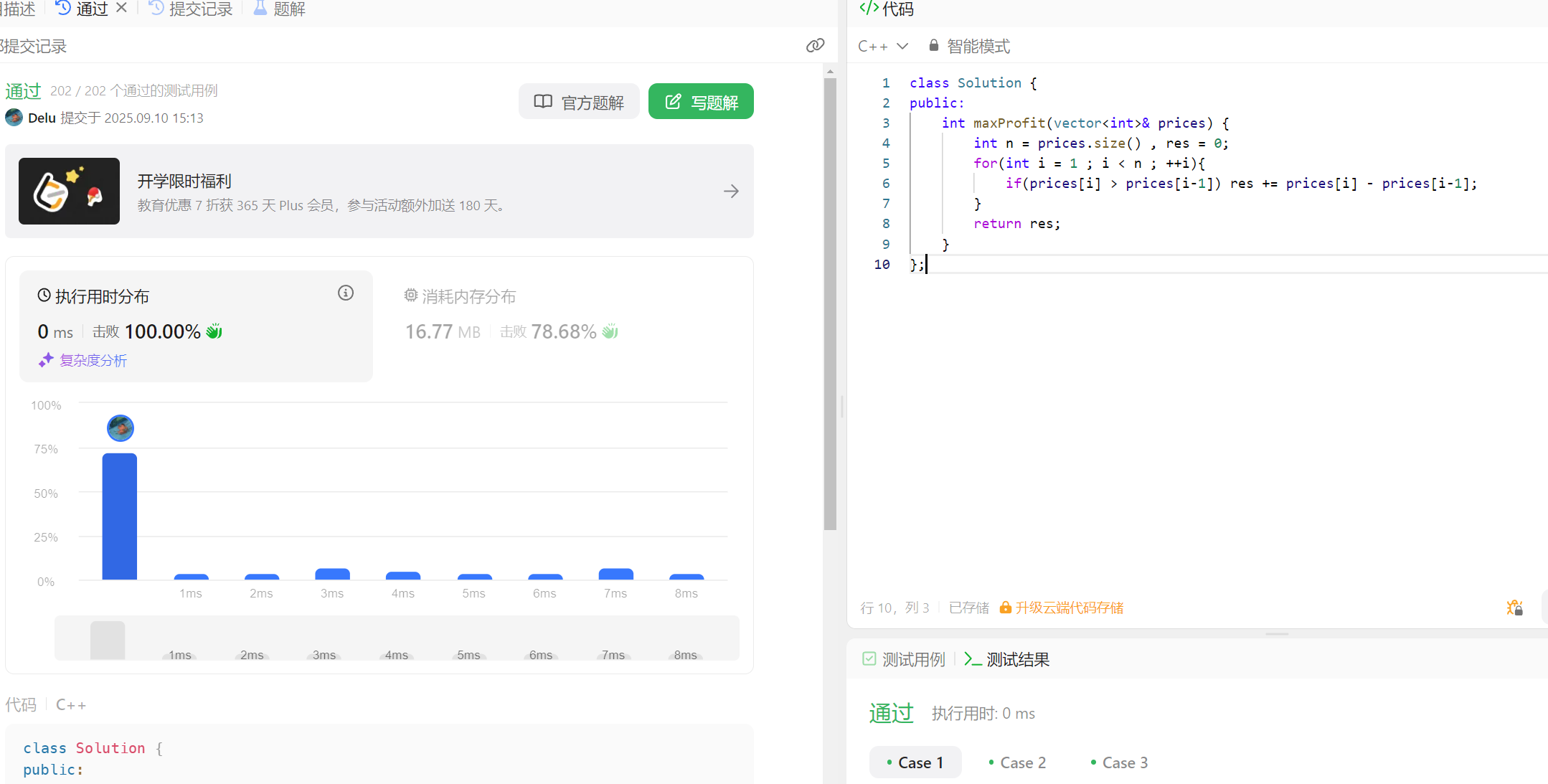Click the clapping hands icon beside 100.00%
This screenshot has width=1548, height=784.
pyautogui.click(x=214, y=331)
